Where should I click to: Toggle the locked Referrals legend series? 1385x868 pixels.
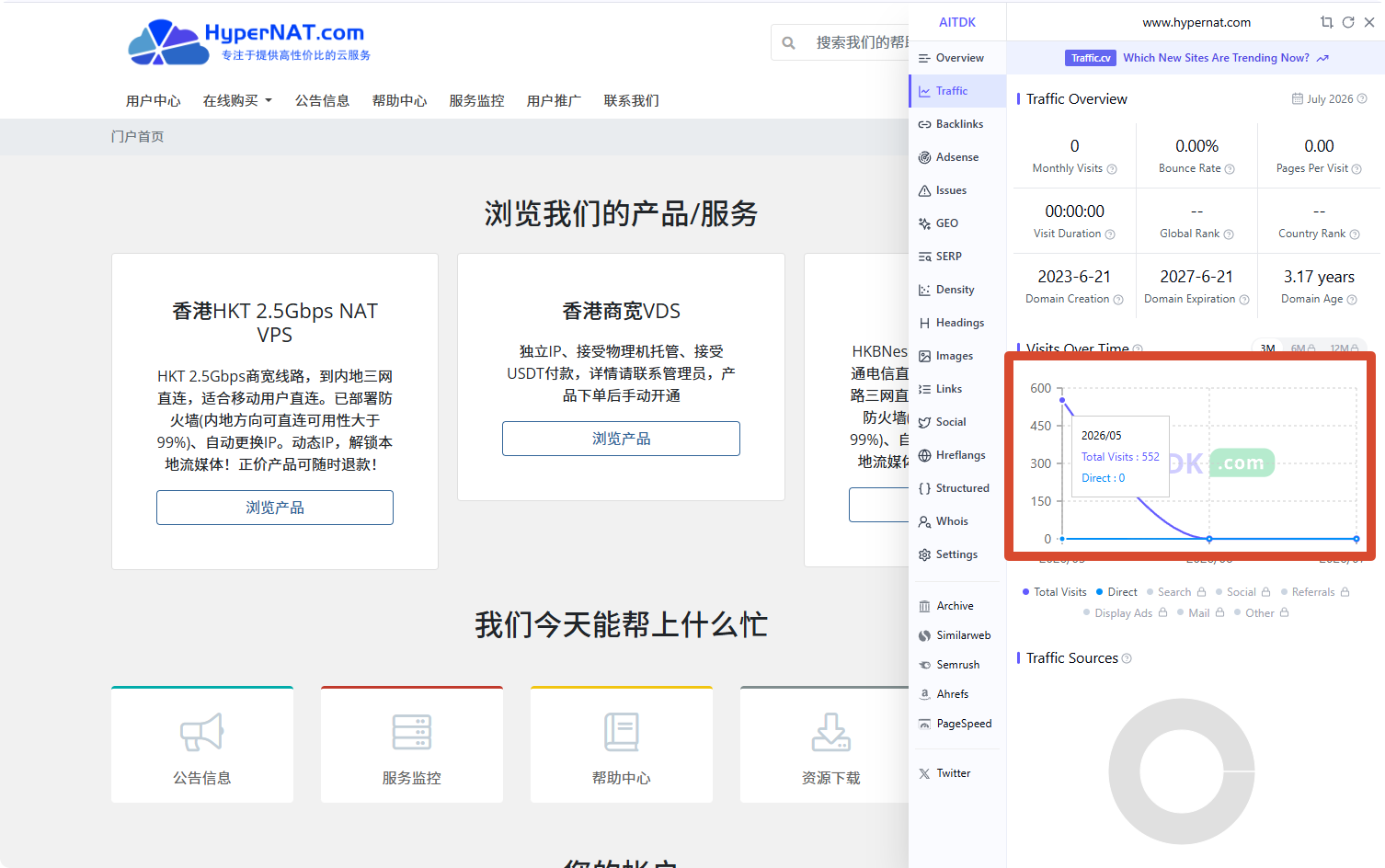(x=1315, y=592)
